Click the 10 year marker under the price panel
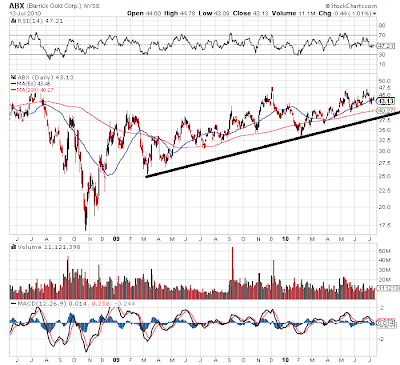The image size is (400, 365). tap(285, 239)
